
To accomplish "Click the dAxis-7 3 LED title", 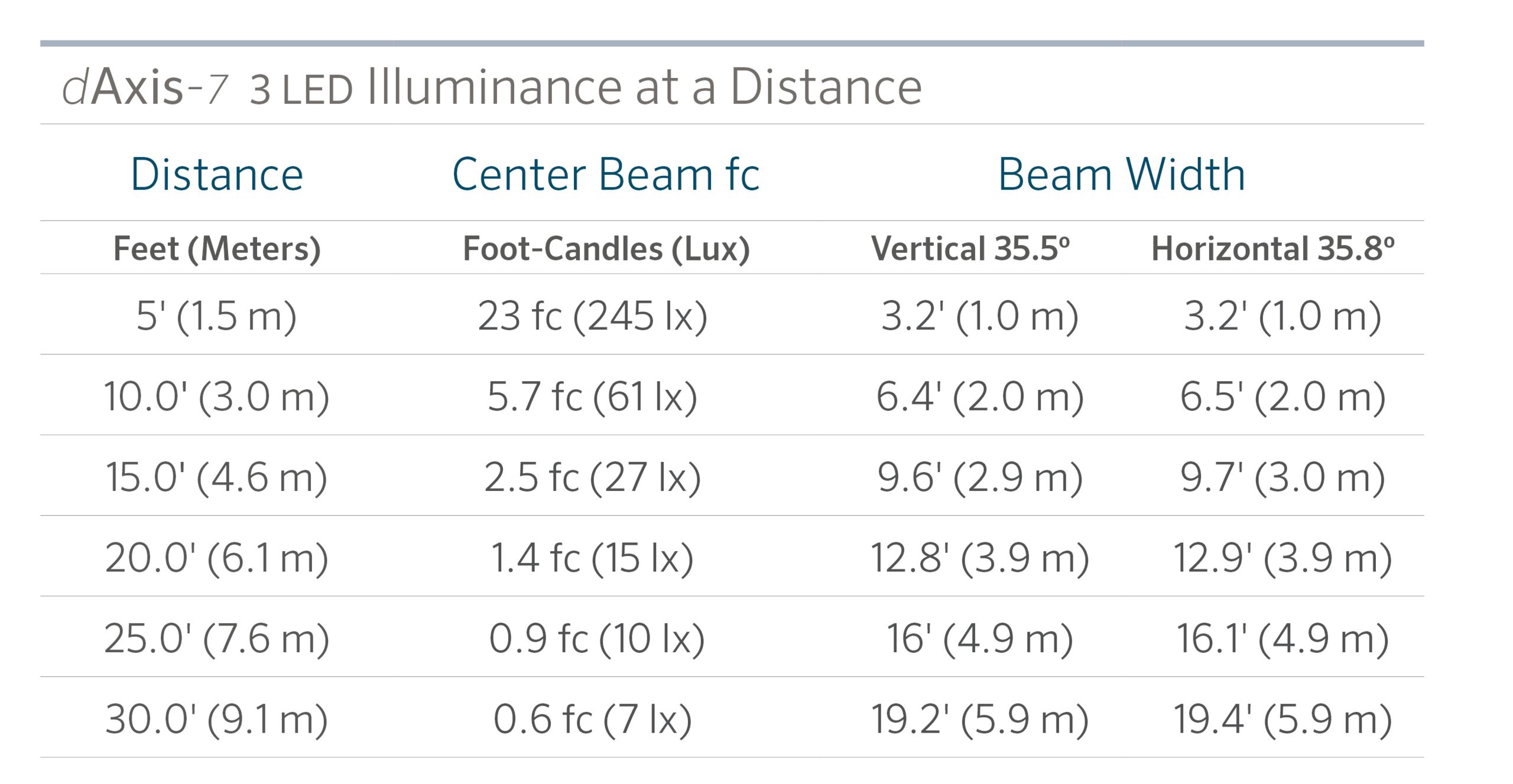I will 492,87.
